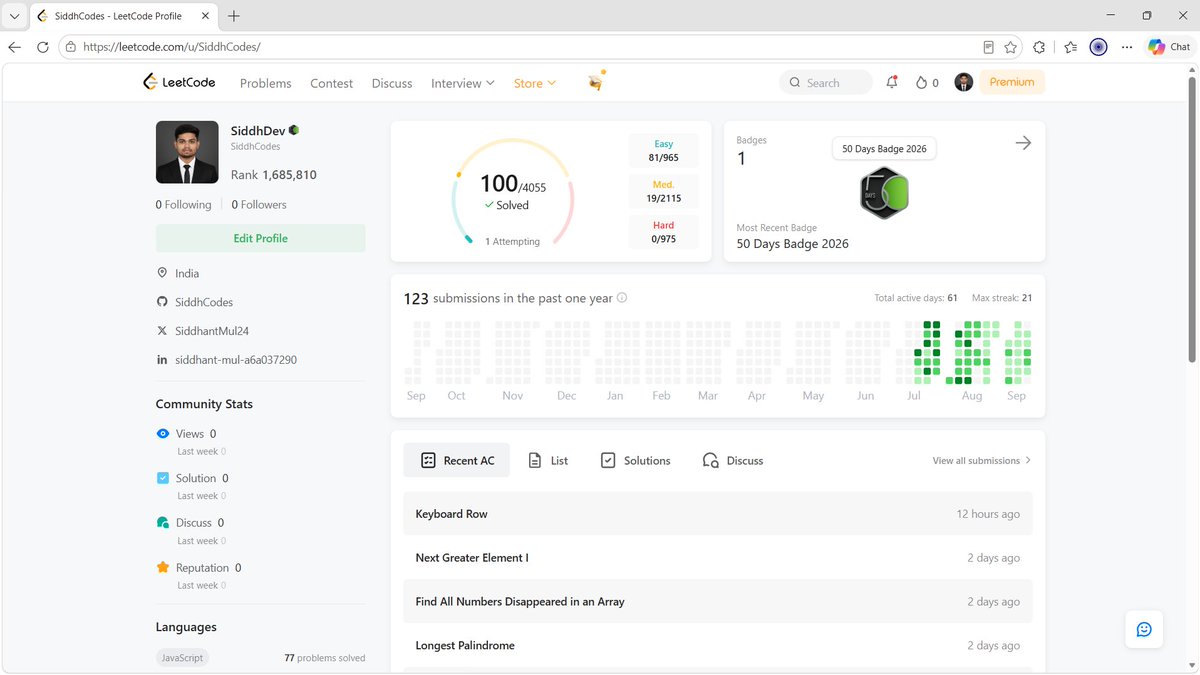Click the search magnifier icon

(795, 83)
